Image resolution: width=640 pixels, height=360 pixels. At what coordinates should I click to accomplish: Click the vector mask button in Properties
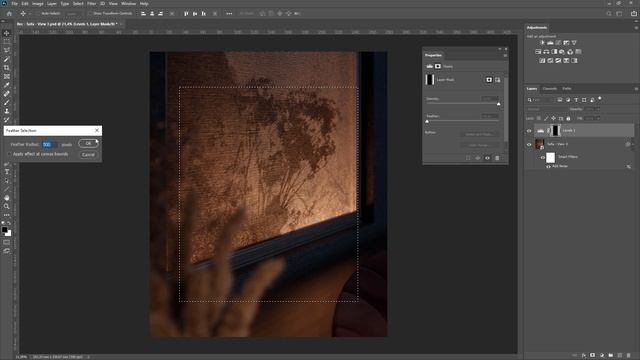[x=498, y=80]
